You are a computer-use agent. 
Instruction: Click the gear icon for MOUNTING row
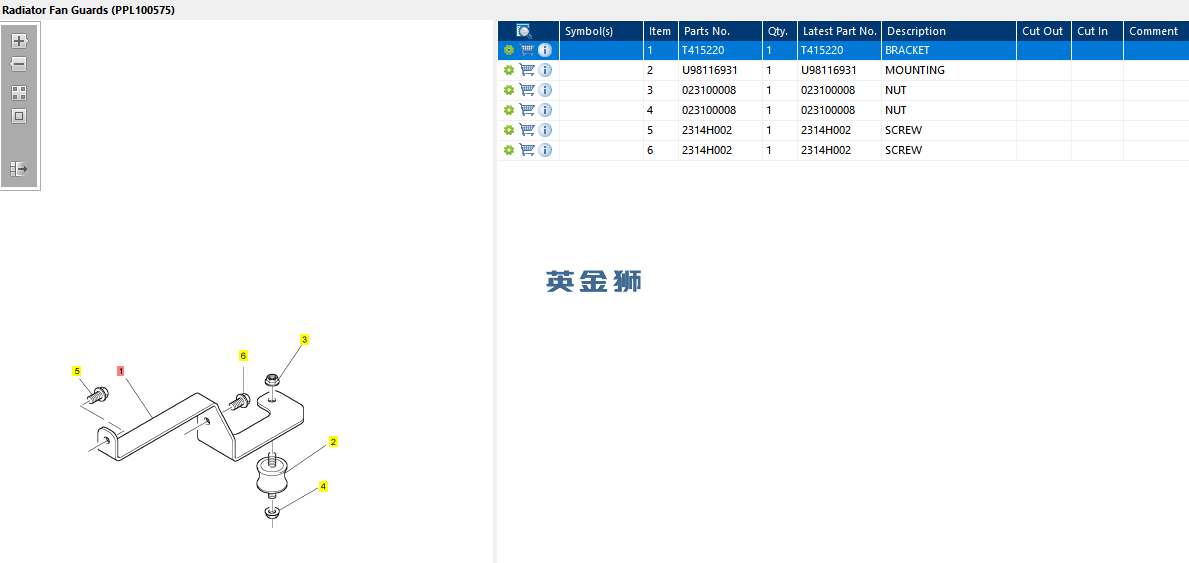(509, 70)
